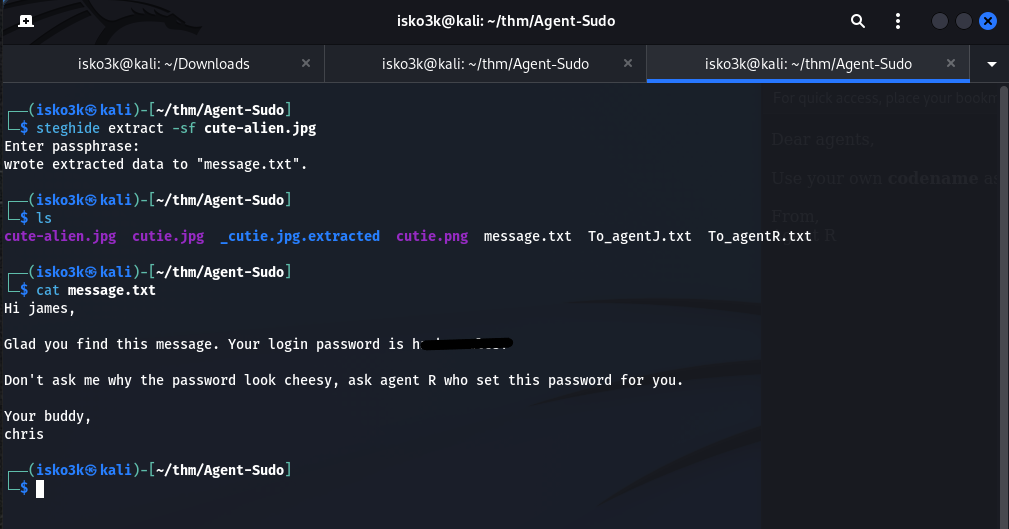Click To_agentR.txt in the file listing
This screenshot has height=529, width=1009.
click(760, 236)
